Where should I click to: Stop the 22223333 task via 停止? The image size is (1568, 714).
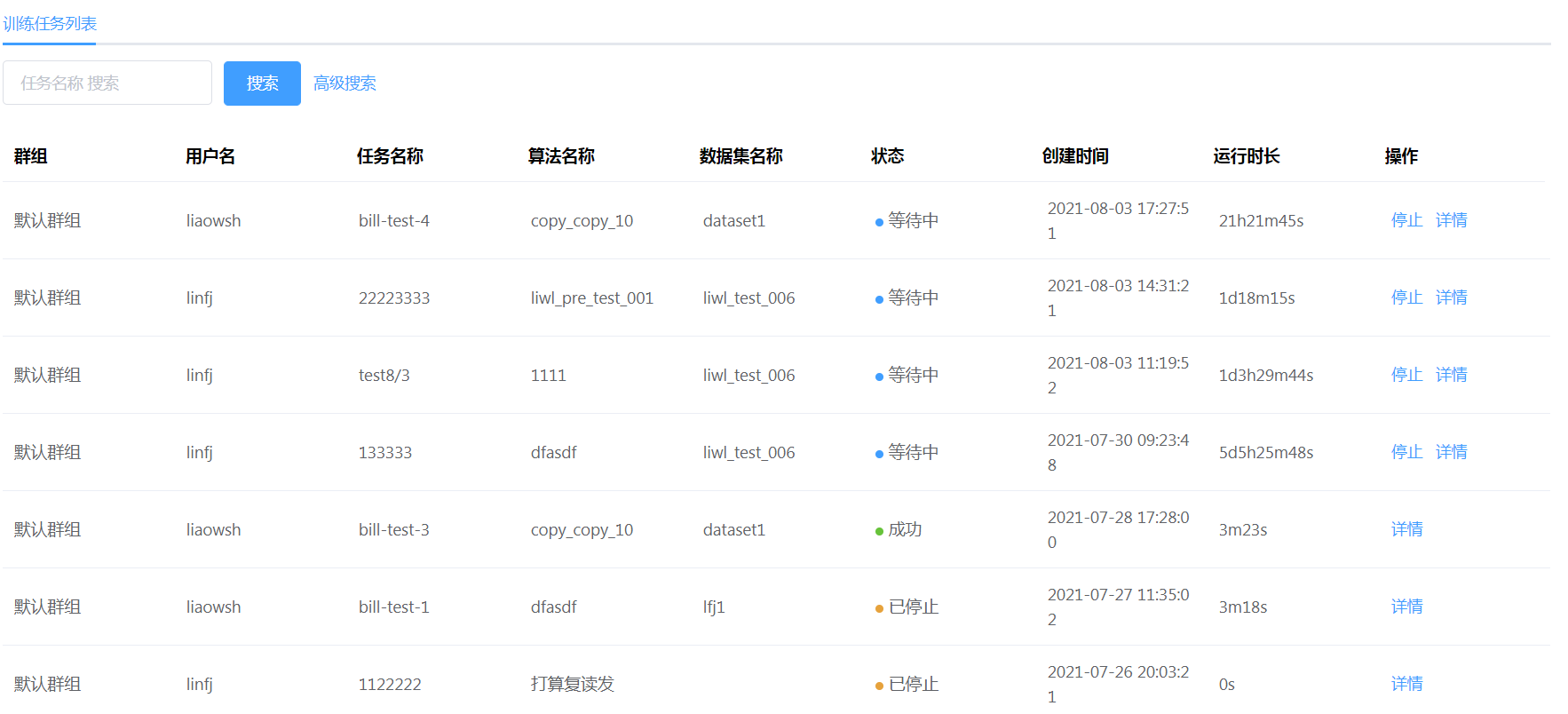[1406, 297]
